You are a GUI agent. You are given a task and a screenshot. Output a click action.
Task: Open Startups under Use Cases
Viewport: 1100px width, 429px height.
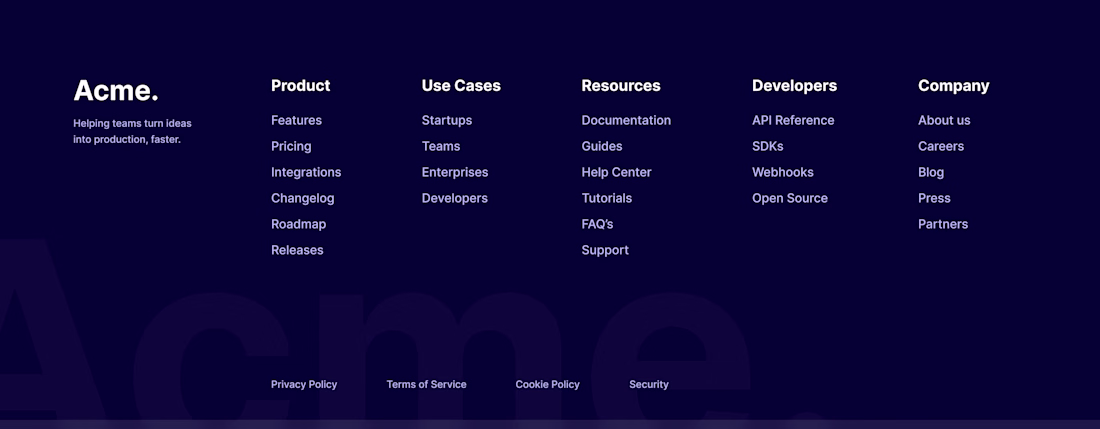446,121
